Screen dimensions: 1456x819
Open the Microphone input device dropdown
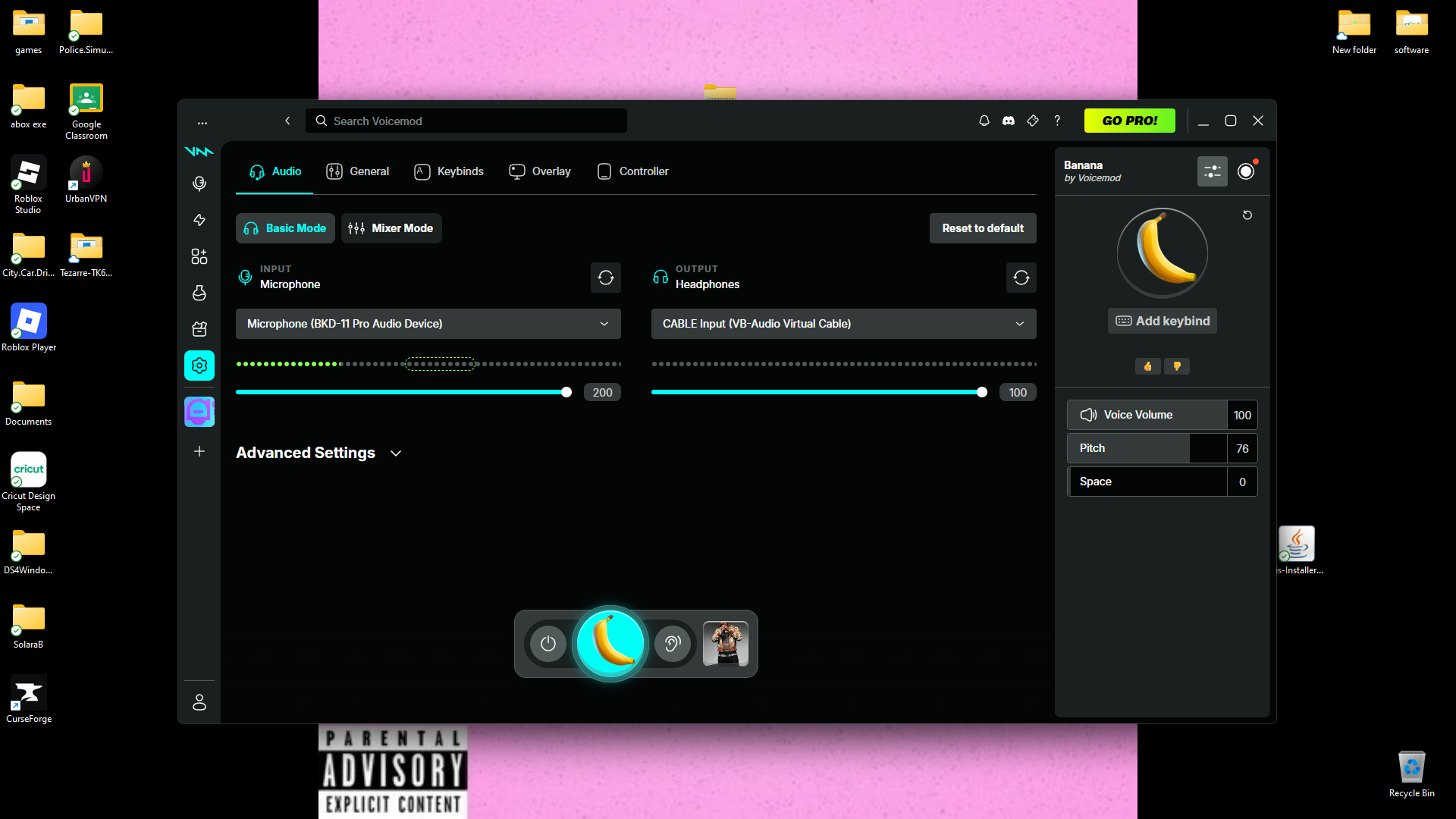coord(428,324)
